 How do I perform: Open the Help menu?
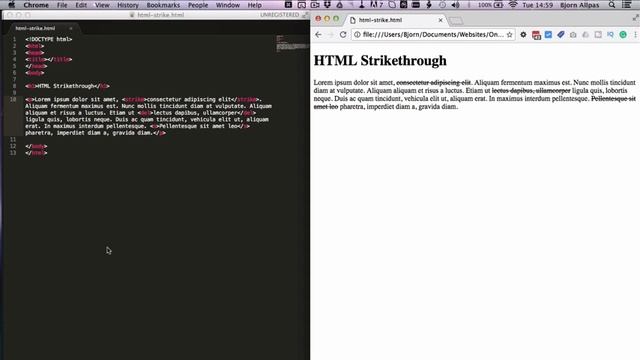pos(254,5)
